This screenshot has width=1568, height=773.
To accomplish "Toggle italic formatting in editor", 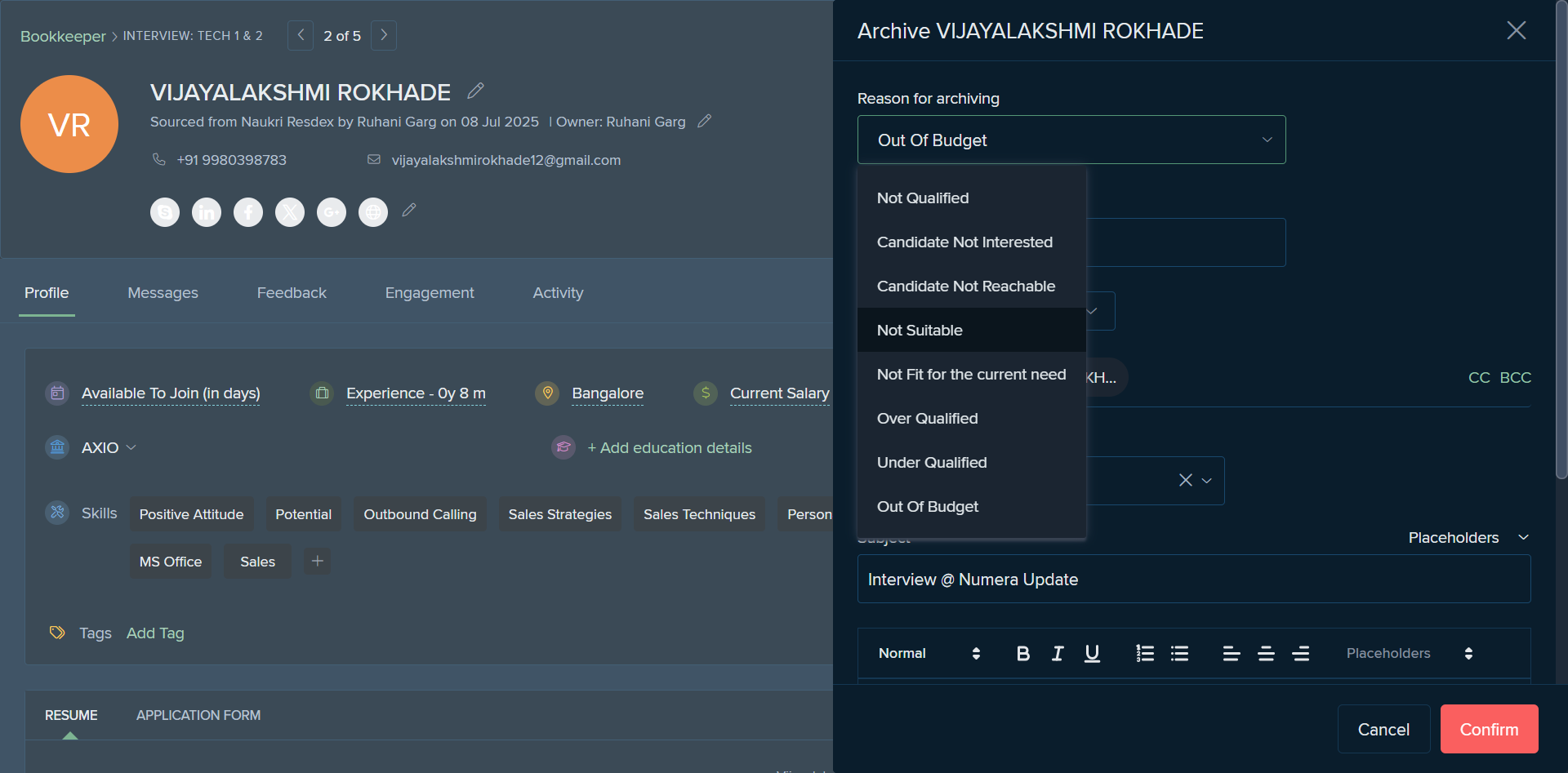I will pos(1058,653).
